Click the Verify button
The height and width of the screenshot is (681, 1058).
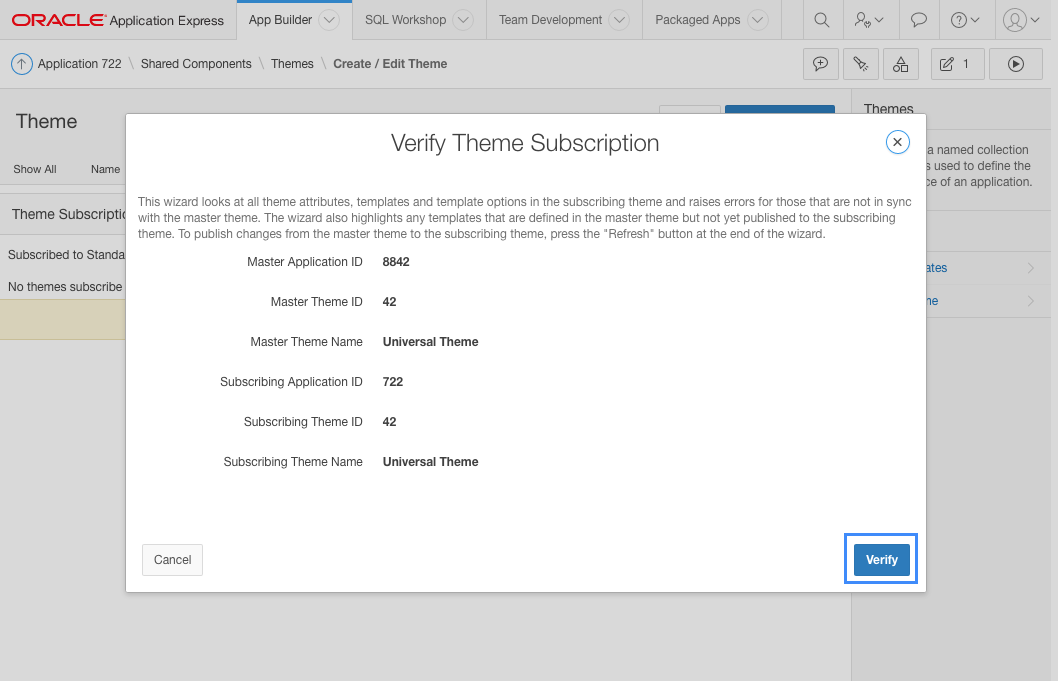(x=881, y=560)
